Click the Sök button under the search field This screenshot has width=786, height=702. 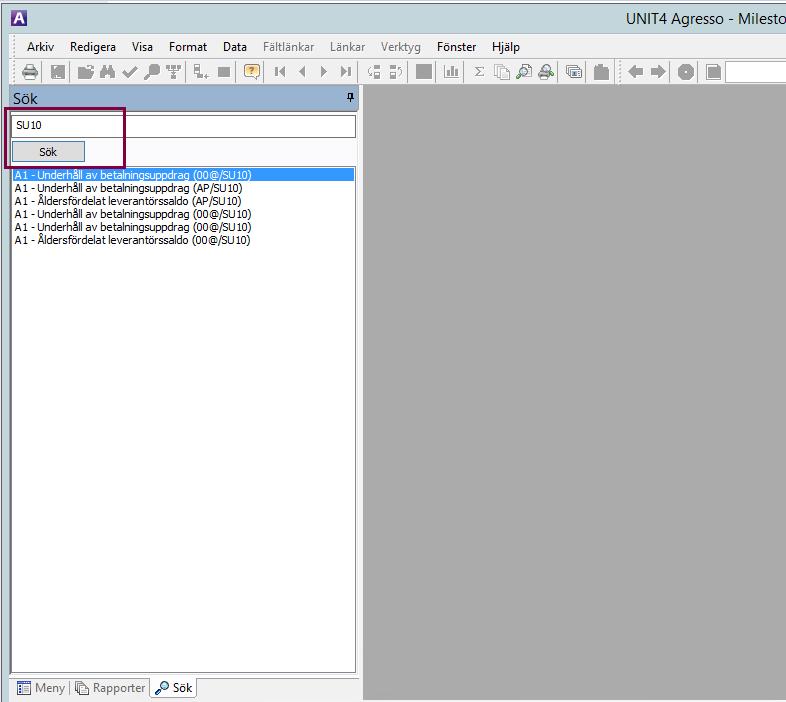click(48, 152)
